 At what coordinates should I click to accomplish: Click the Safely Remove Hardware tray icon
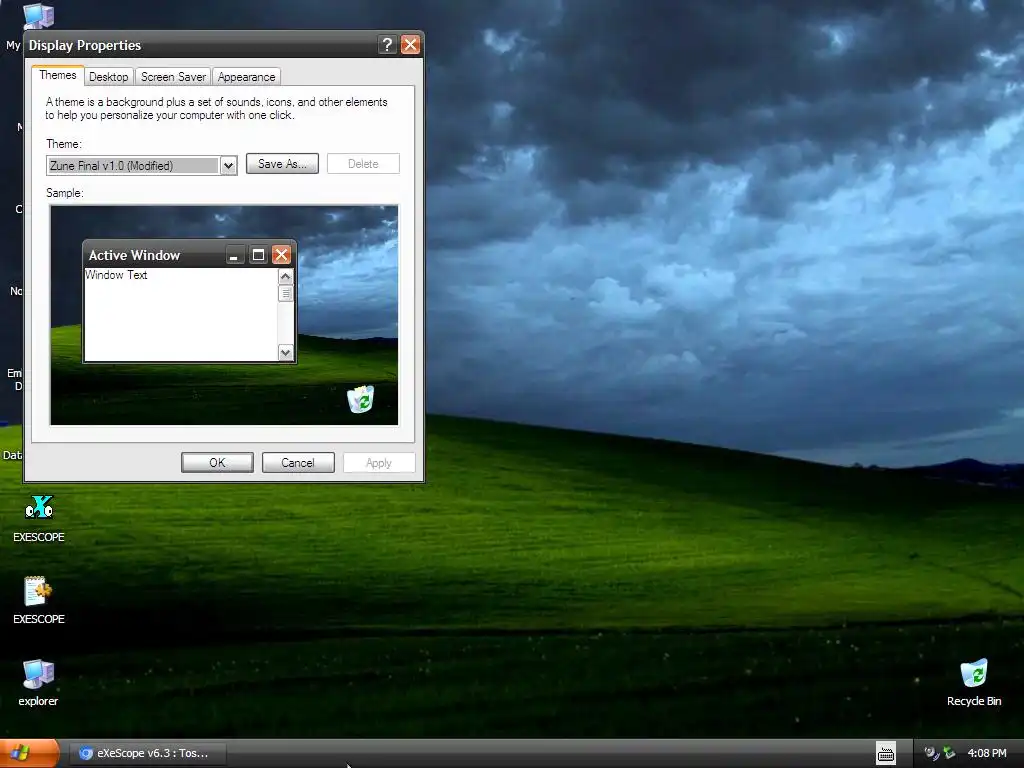click(x=949, y=753)
